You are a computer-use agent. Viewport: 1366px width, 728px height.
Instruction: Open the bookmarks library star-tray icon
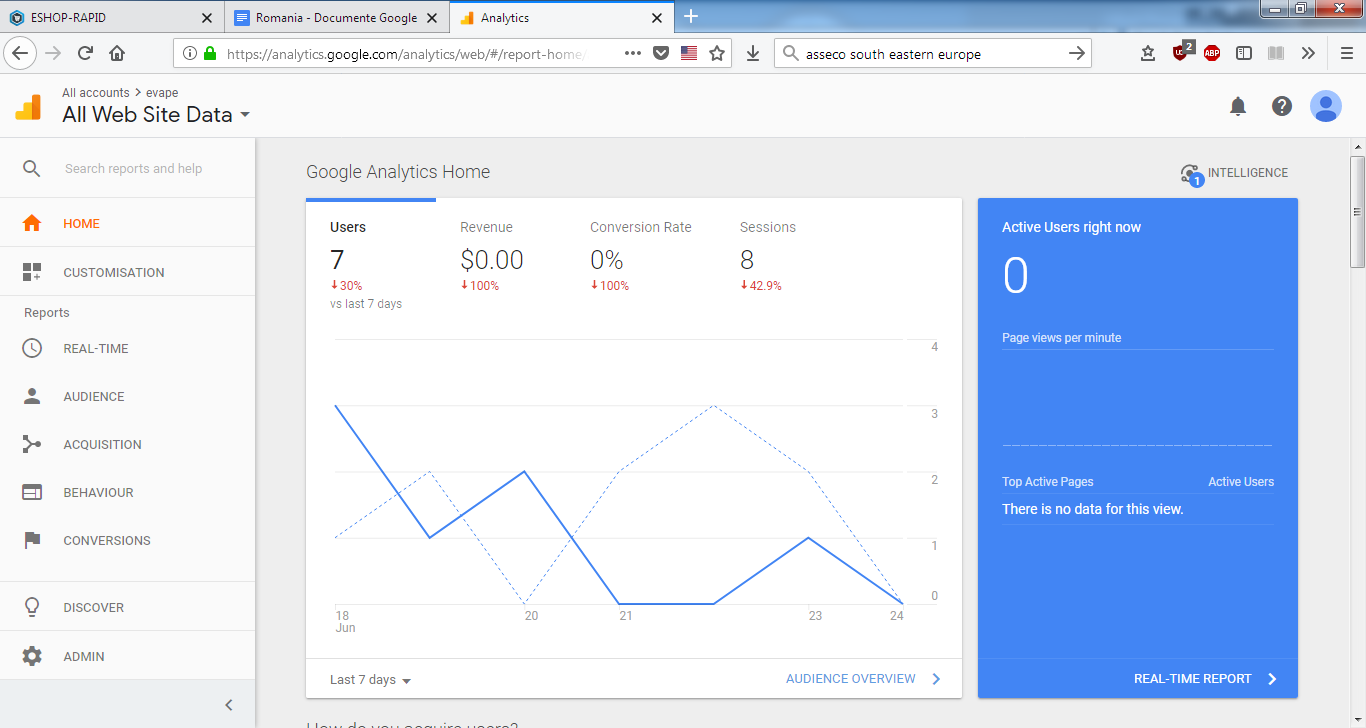1148,53
